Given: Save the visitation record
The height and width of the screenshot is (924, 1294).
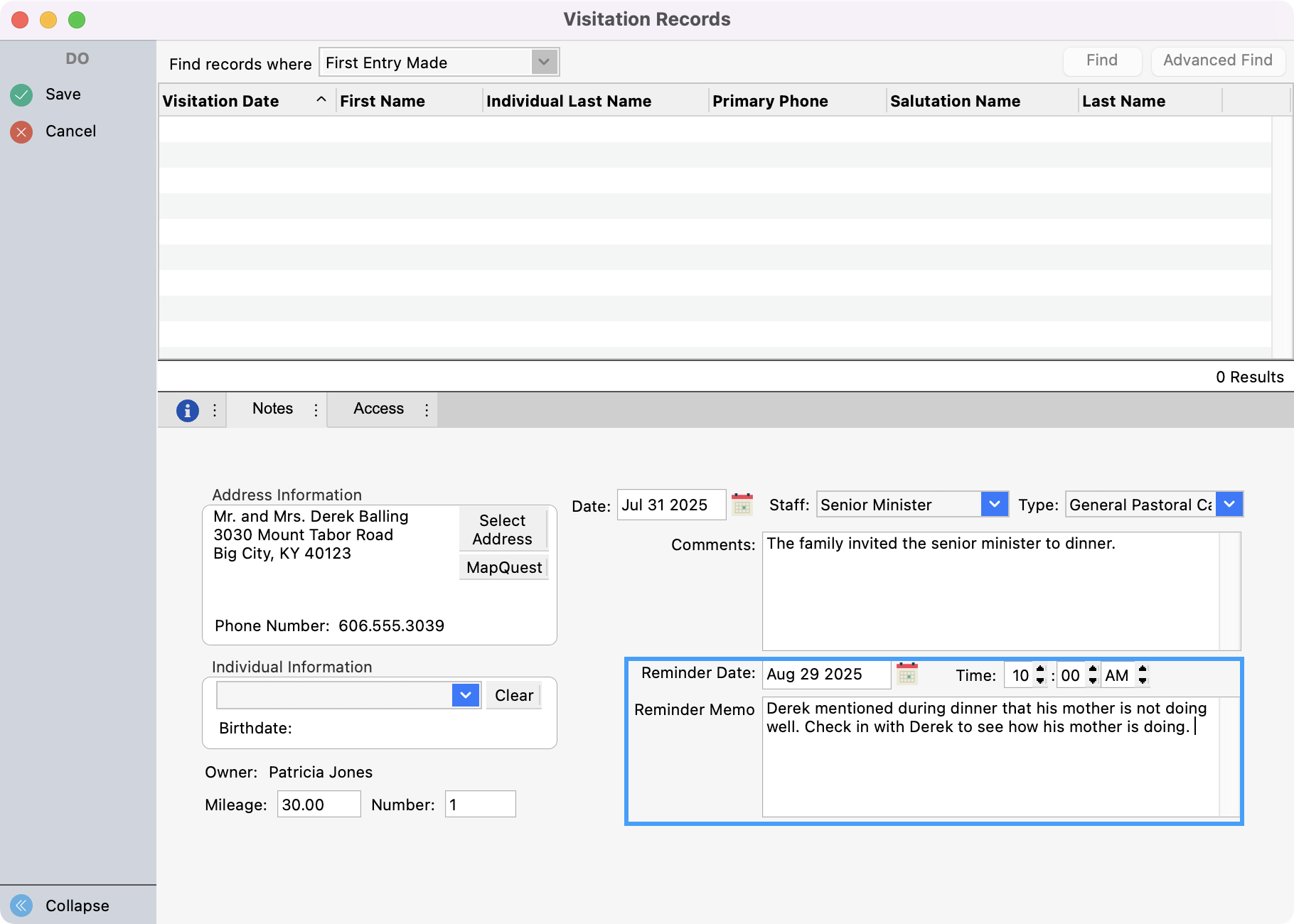Looking at the screenshot, I should tap(63, 94).
